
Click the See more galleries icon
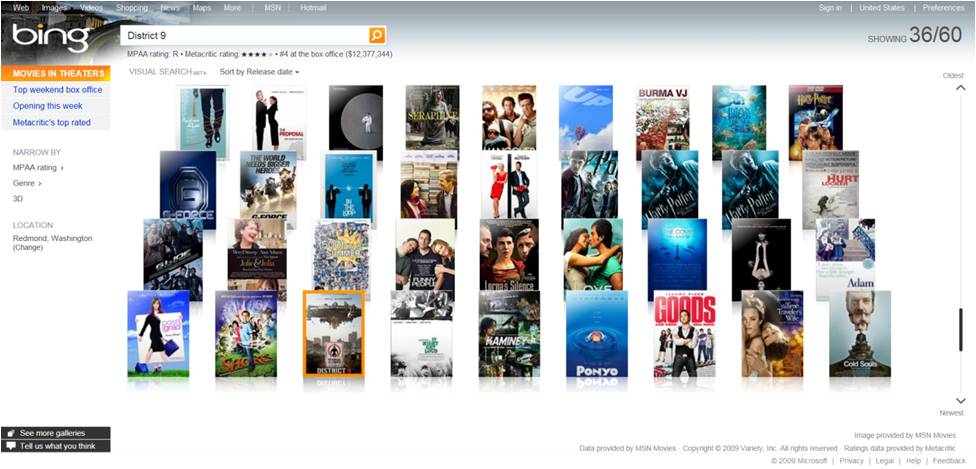coord(11,433)
